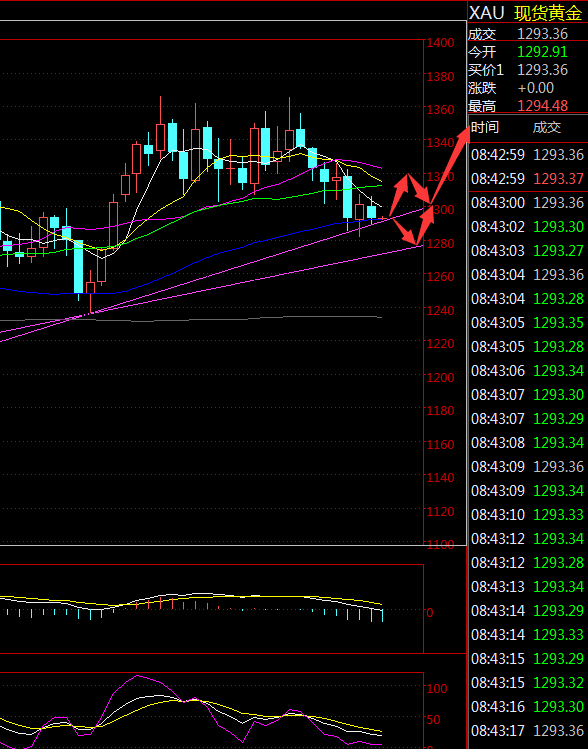Click the 1120 price axis label
The height and width of the screenshot is (749, 588).
pyautogui.click(x=440, y=511)
